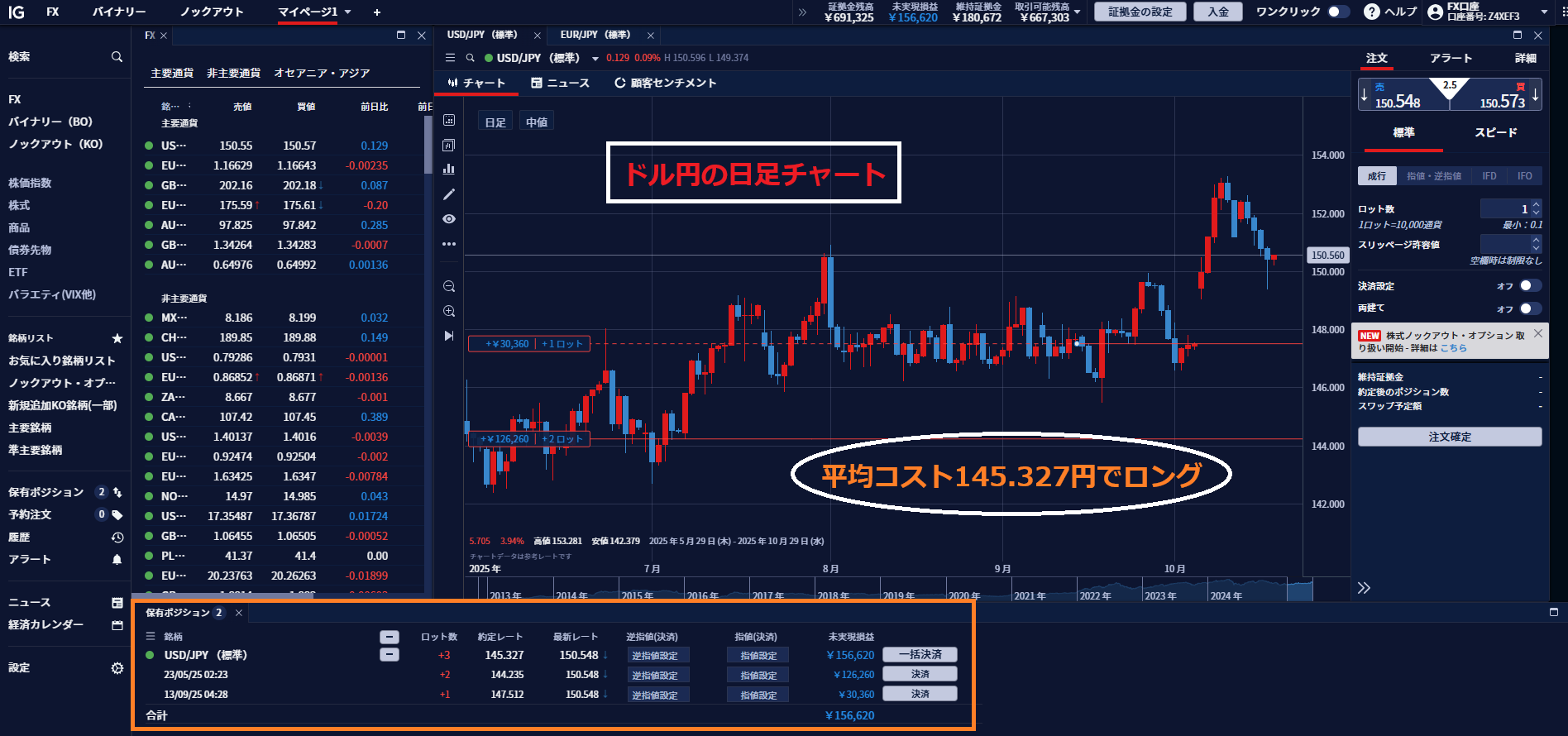Turn on the 決済設定 toggle
Image resolution: width=1568 pixels, height=736 pixels.
click(1530, 286)
